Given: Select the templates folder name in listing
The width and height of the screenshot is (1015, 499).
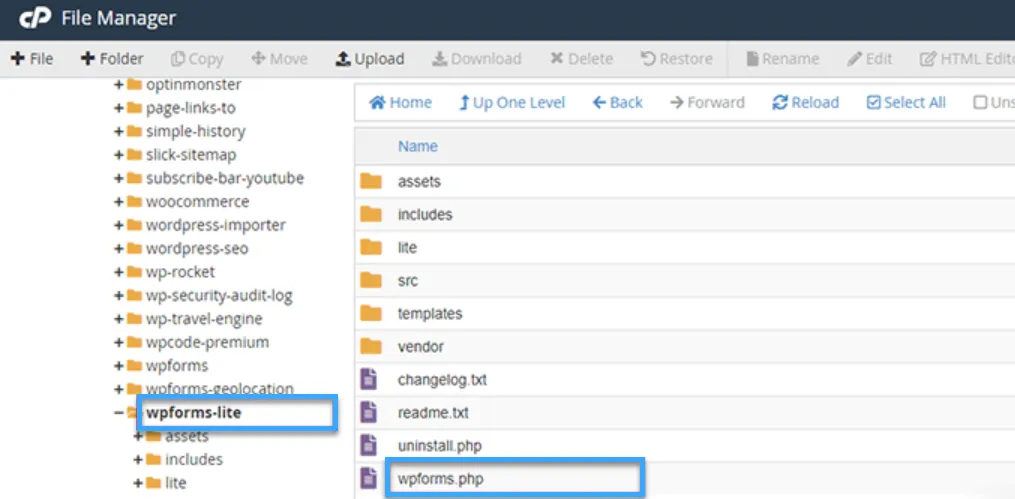Looking at the screenshot, I should (x=430, y=314).
